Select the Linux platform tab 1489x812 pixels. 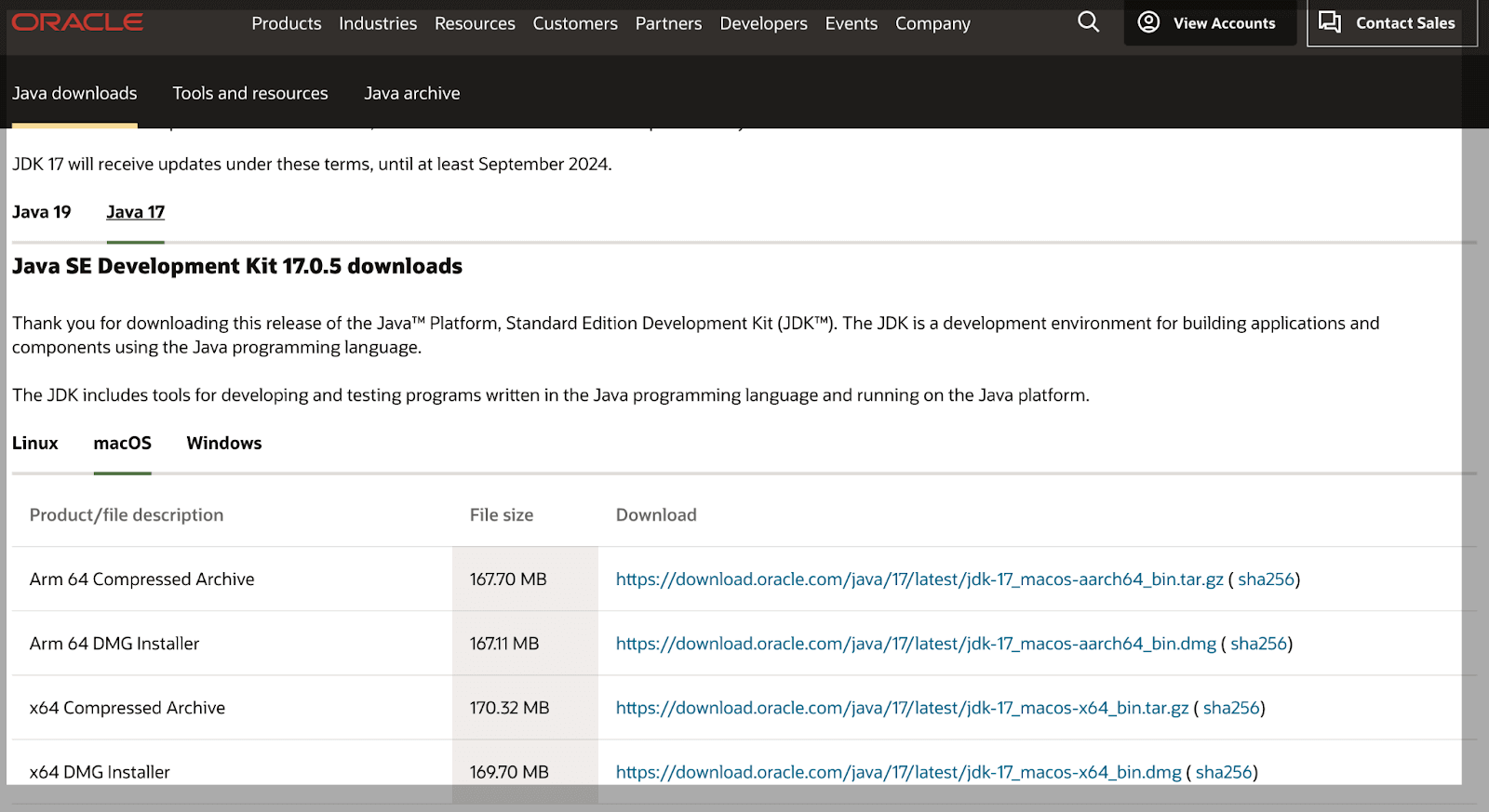tap(35, 443)
